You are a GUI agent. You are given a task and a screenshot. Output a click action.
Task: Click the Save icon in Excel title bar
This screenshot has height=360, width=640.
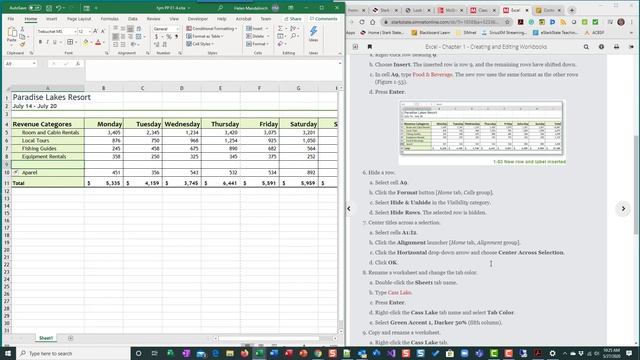[49, 8]
